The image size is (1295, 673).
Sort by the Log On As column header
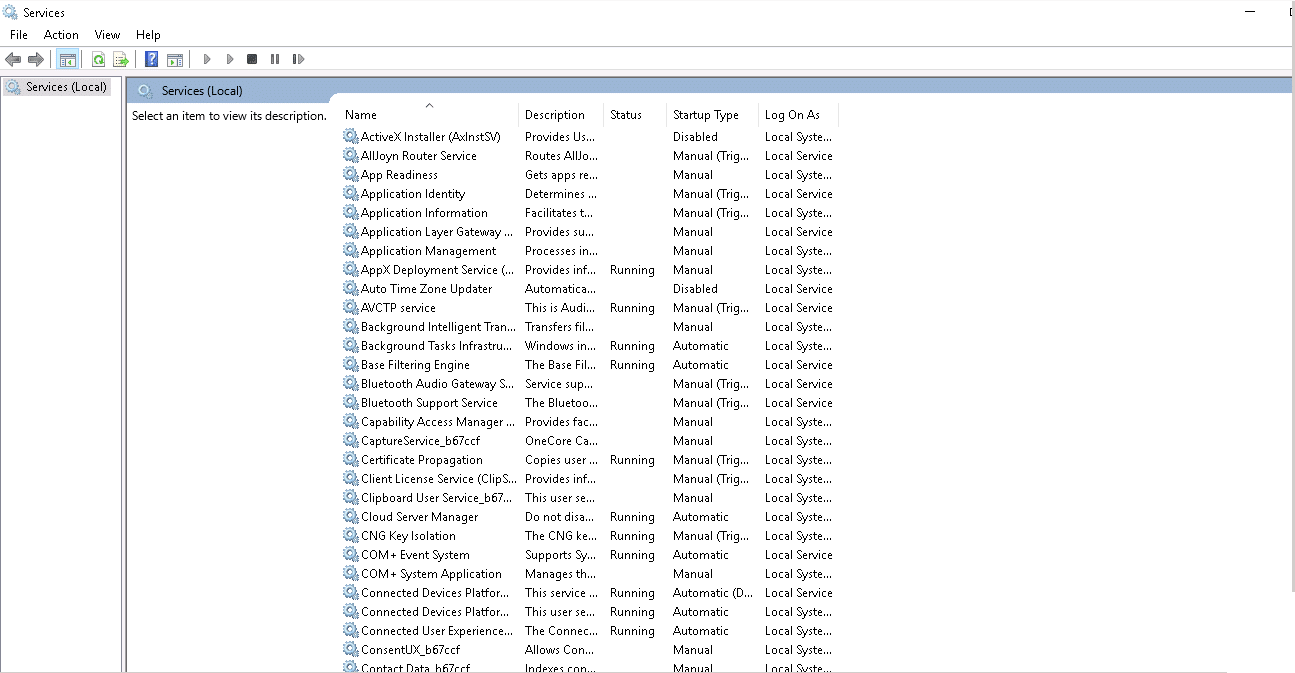click(x=798, y=115)
